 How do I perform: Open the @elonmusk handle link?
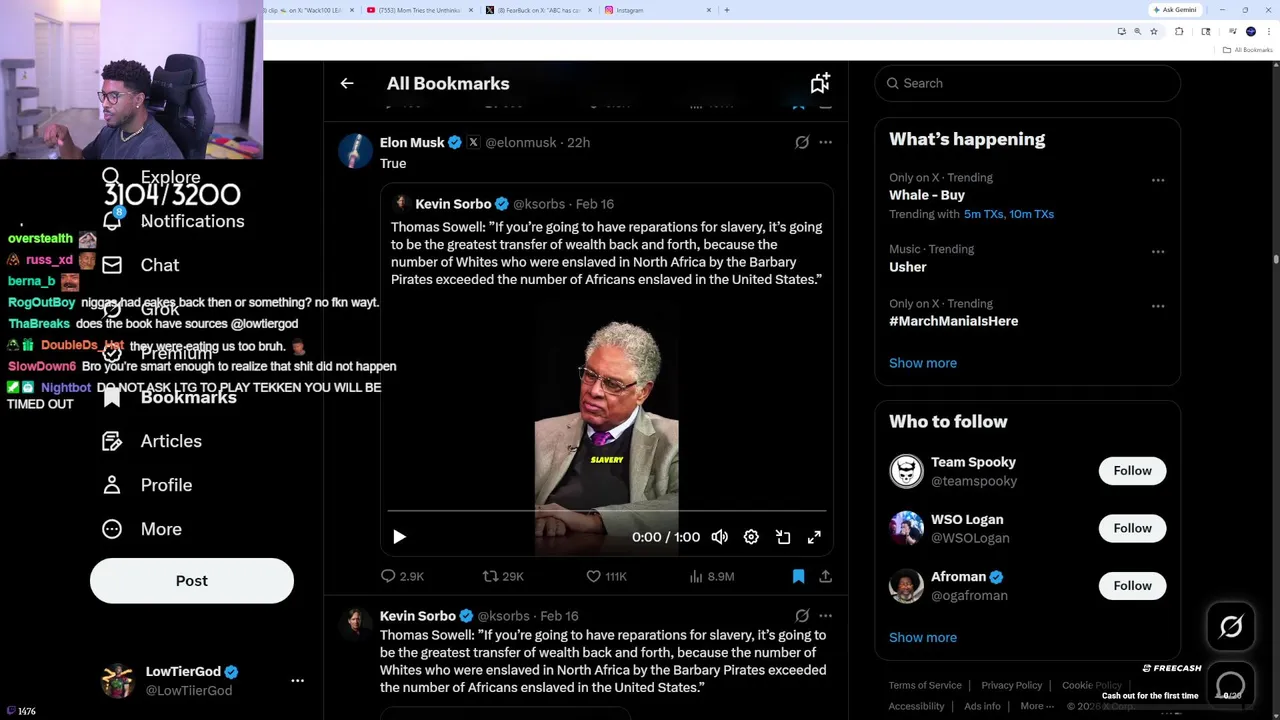click(x=520, y=143)
